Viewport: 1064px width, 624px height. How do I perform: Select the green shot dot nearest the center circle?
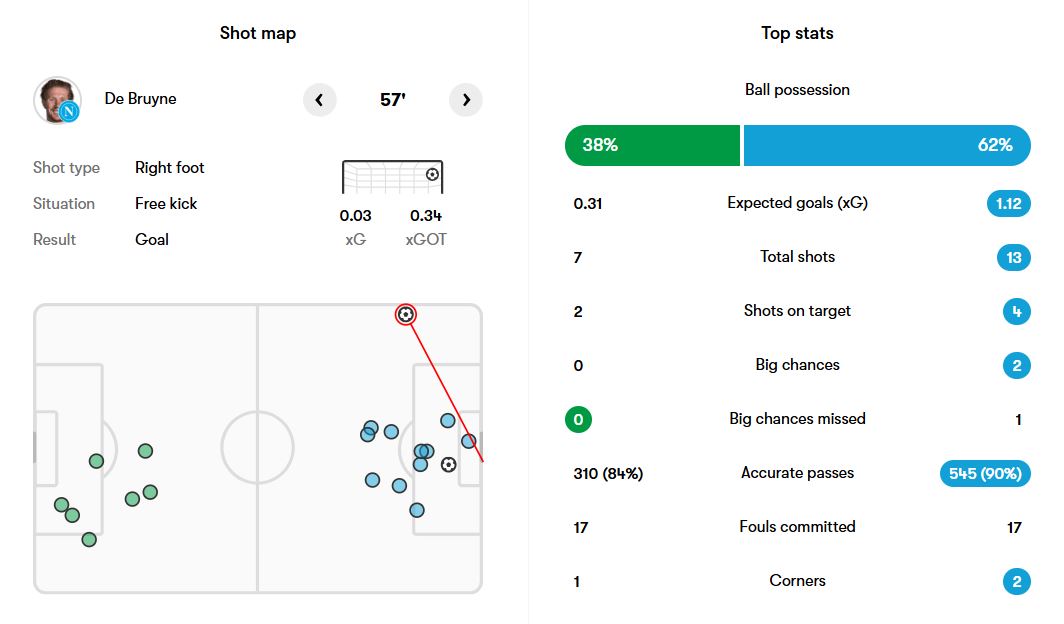(x=145, y=451)
